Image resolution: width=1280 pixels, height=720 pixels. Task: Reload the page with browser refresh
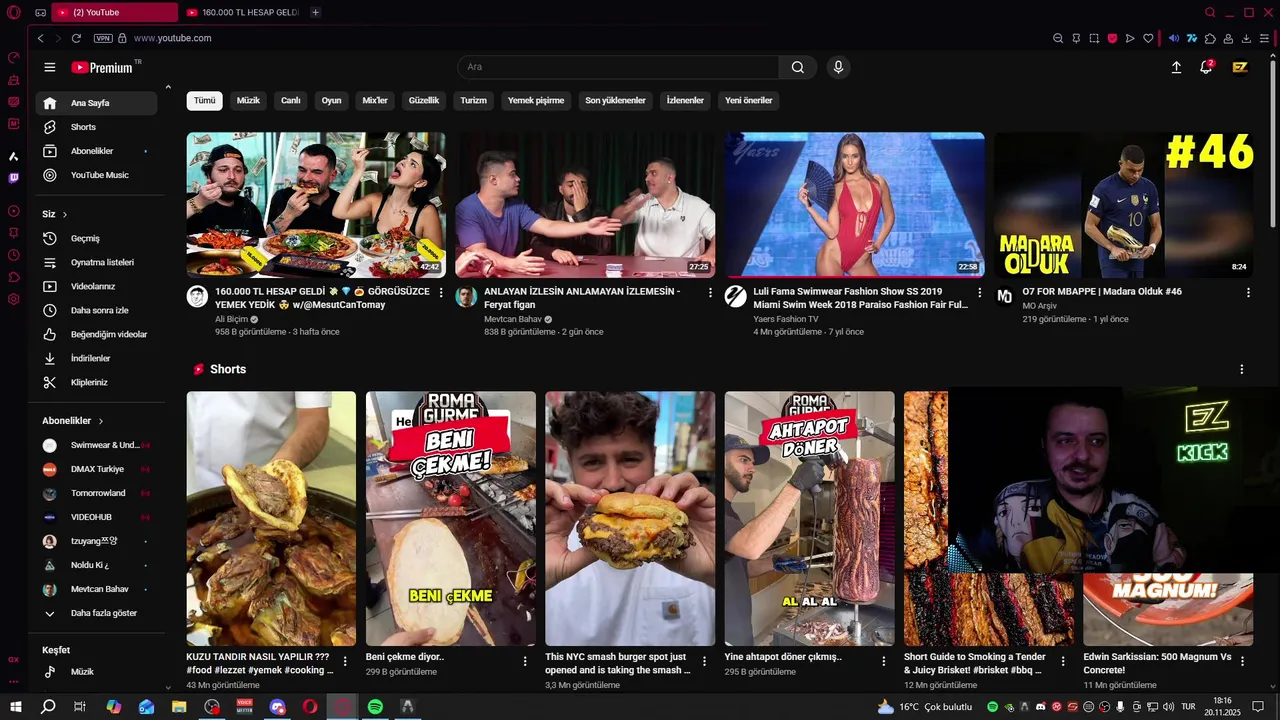(76, 38)
